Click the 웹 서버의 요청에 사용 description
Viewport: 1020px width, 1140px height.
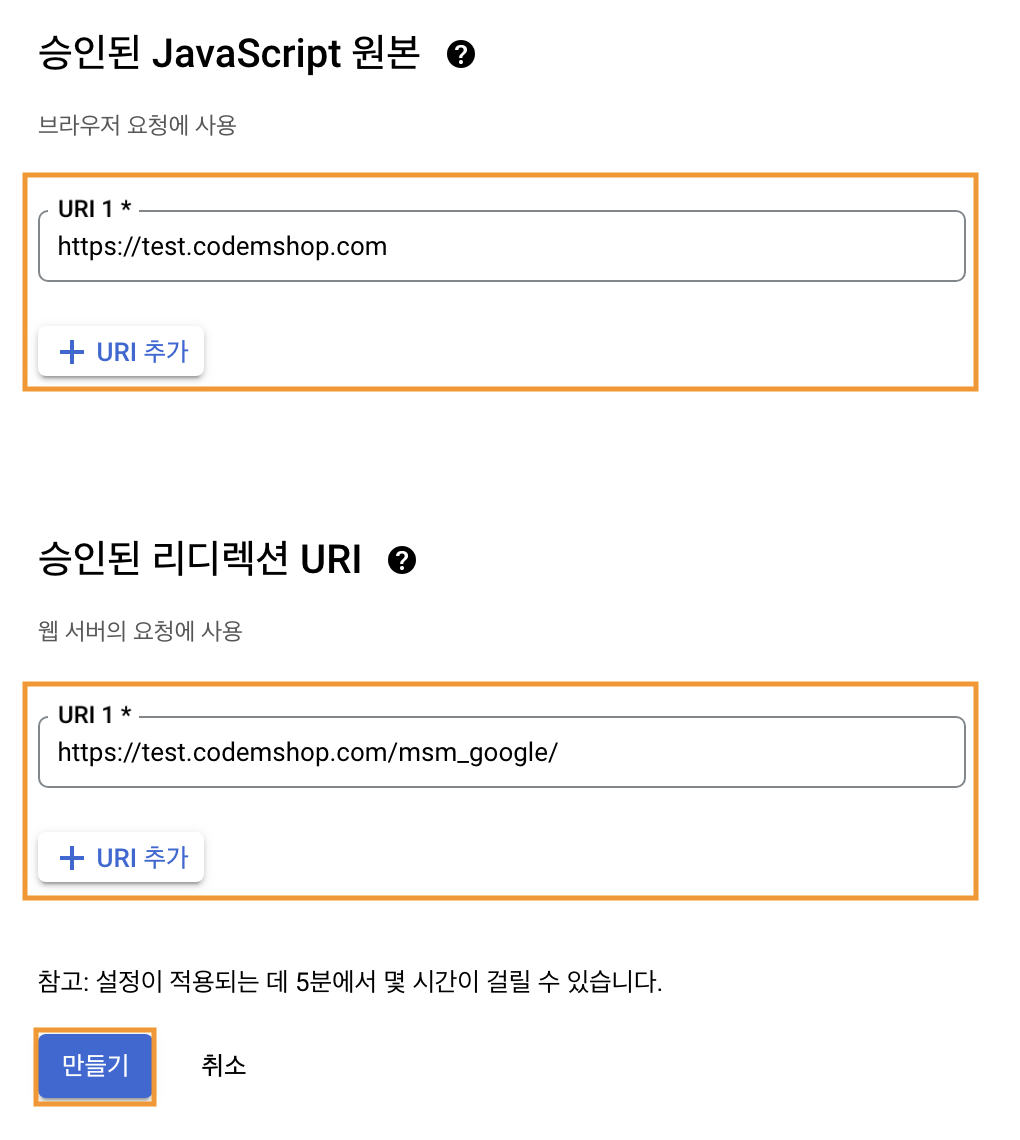[x=140, y=631]
